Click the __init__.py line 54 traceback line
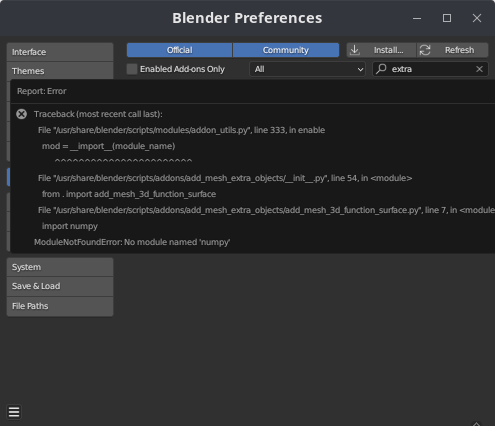Viewport: 495px width, 426px height. coord(225,178)
